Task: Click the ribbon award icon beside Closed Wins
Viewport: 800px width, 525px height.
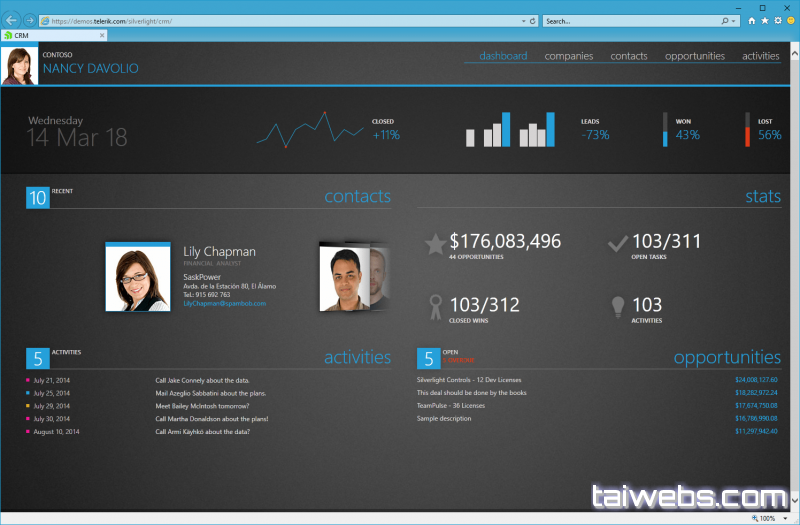Action: 434,306
